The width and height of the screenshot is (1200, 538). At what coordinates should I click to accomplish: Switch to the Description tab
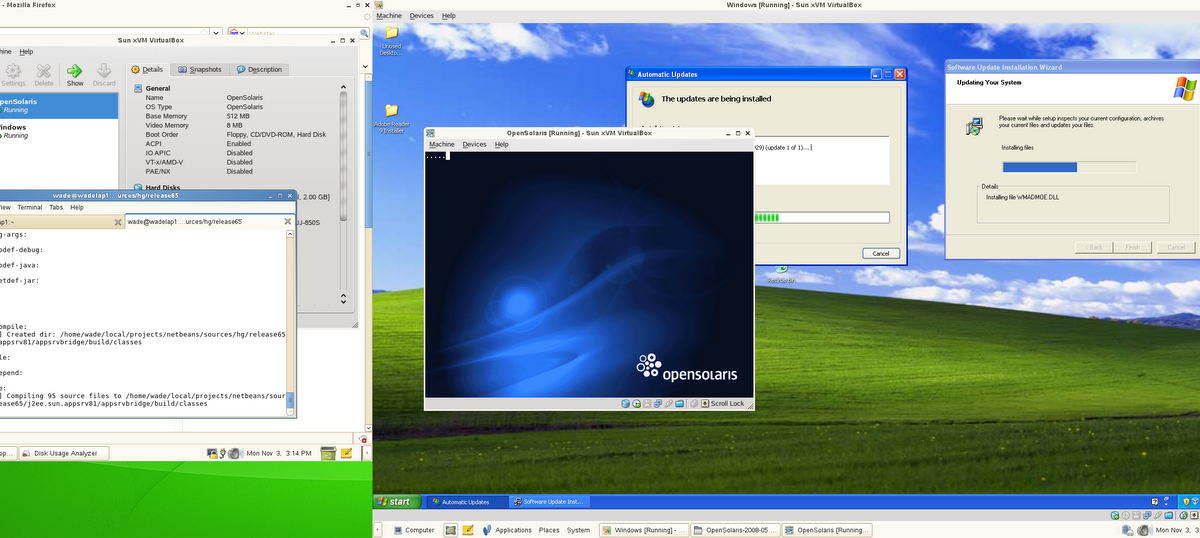coord(259,69)
